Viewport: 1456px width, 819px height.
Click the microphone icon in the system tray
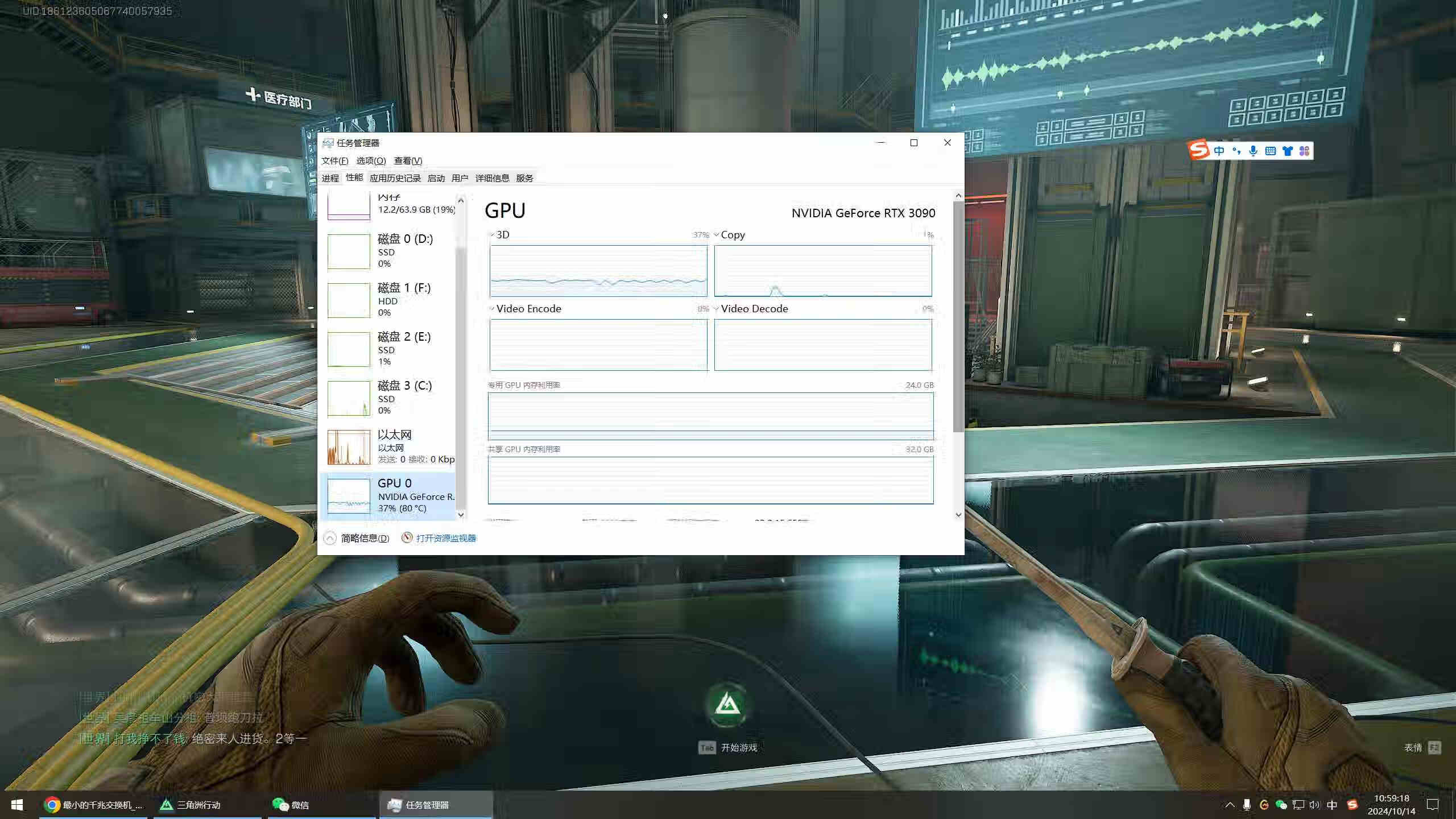coord(1247,805)
